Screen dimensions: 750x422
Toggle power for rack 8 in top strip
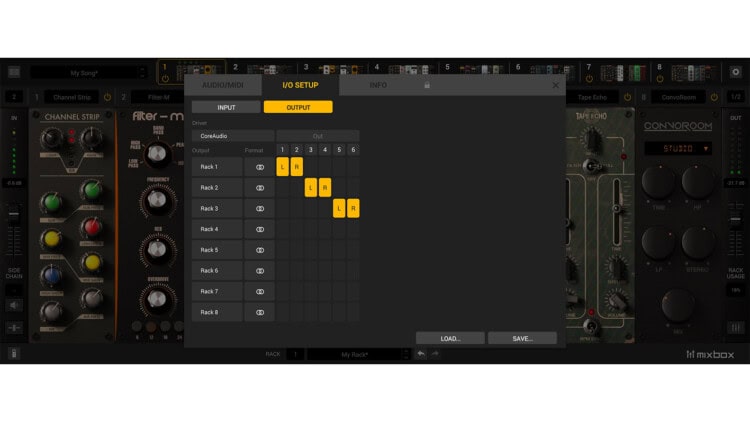tap(660, 79)
